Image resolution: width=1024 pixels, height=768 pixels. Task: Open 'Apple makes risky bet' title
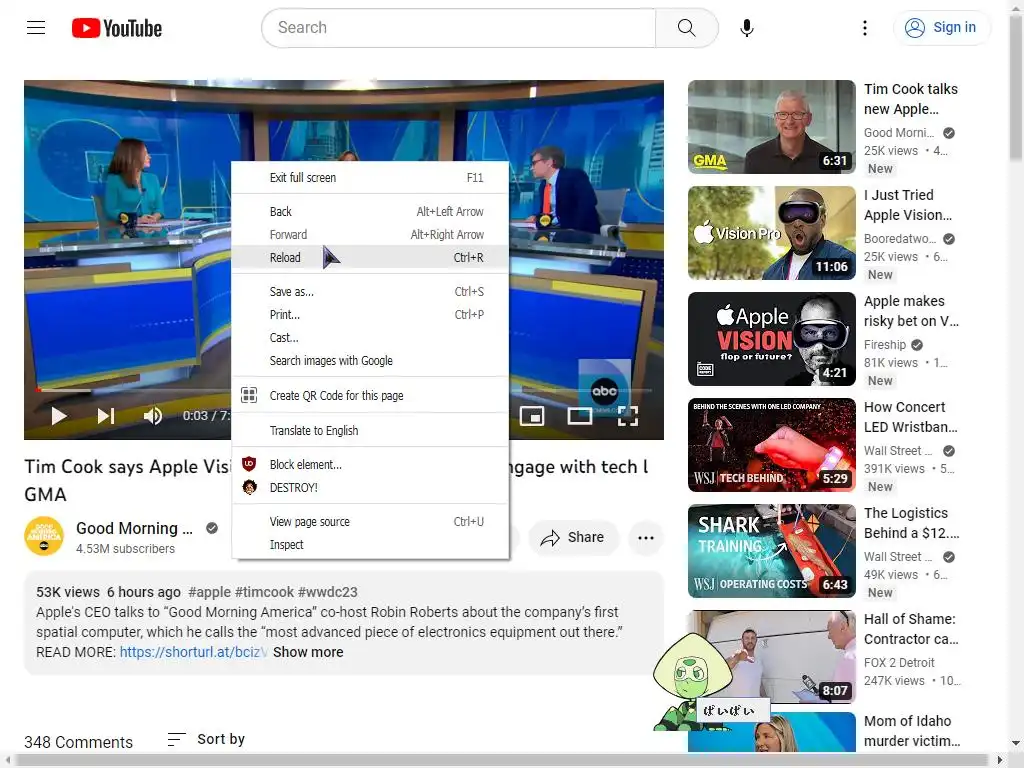(912, 311)
